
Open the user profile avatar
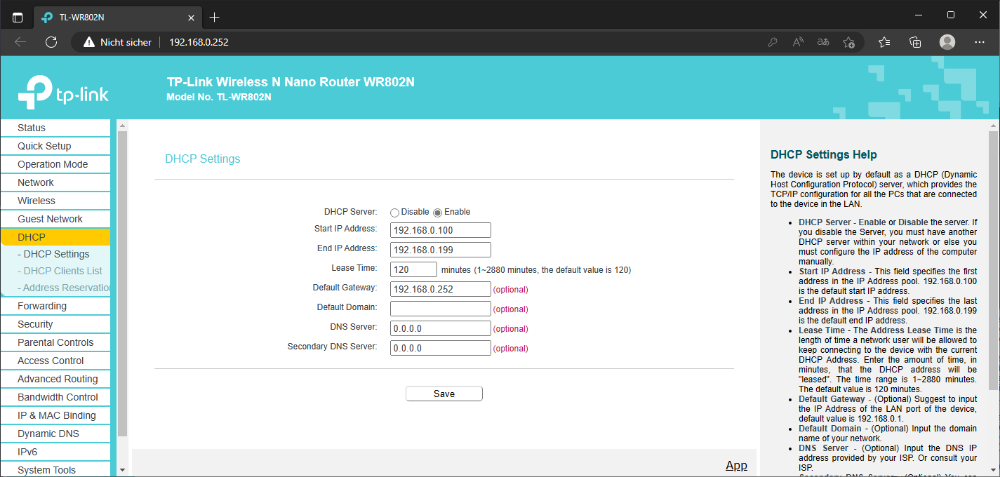click(x=947, y=43)
